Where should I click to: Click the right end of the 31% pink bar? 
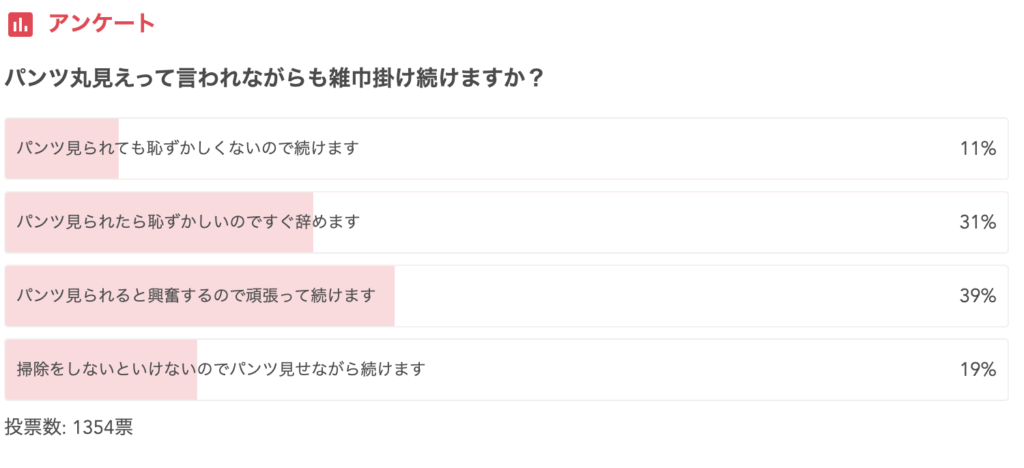point(310,223)
